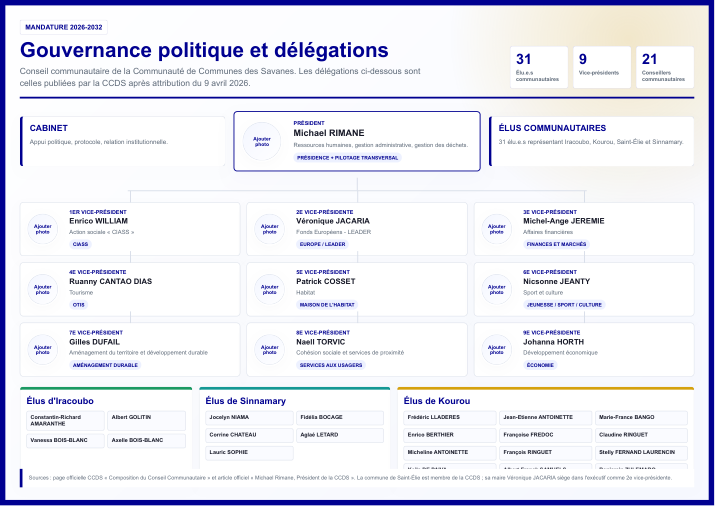This screenshot has height=506, width=715.
Task: Click the PRÉSIDENCE + PILOTAGE TRANSVERSAL tag
Action: click(x=347, y=158)
